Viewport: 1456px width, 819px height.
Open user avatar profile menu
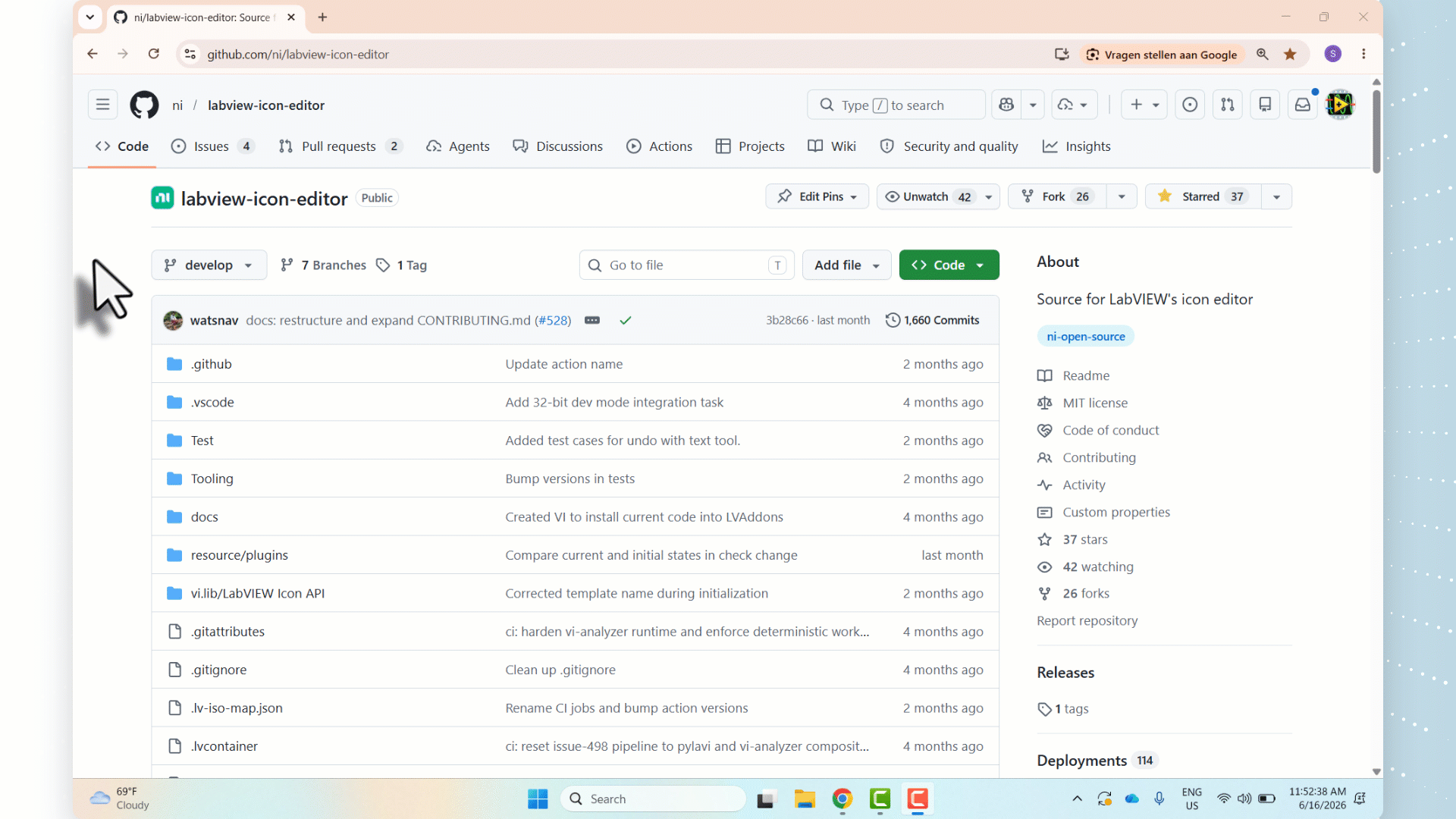[x=1340, y=105]
